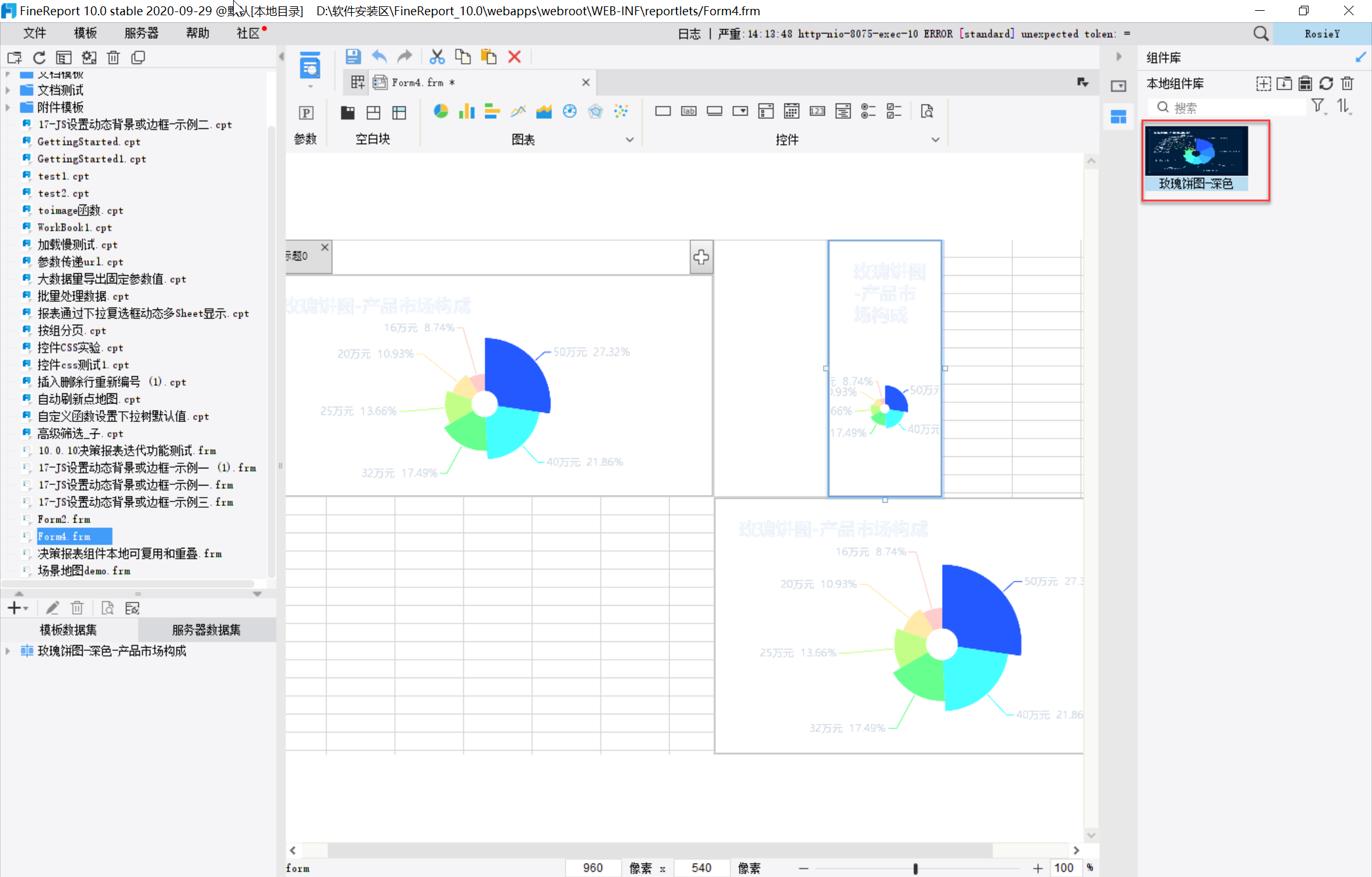The width and height of the screenshot is (1372, 877).
Task: Click the red delete X icon
Action: (514, 57)
